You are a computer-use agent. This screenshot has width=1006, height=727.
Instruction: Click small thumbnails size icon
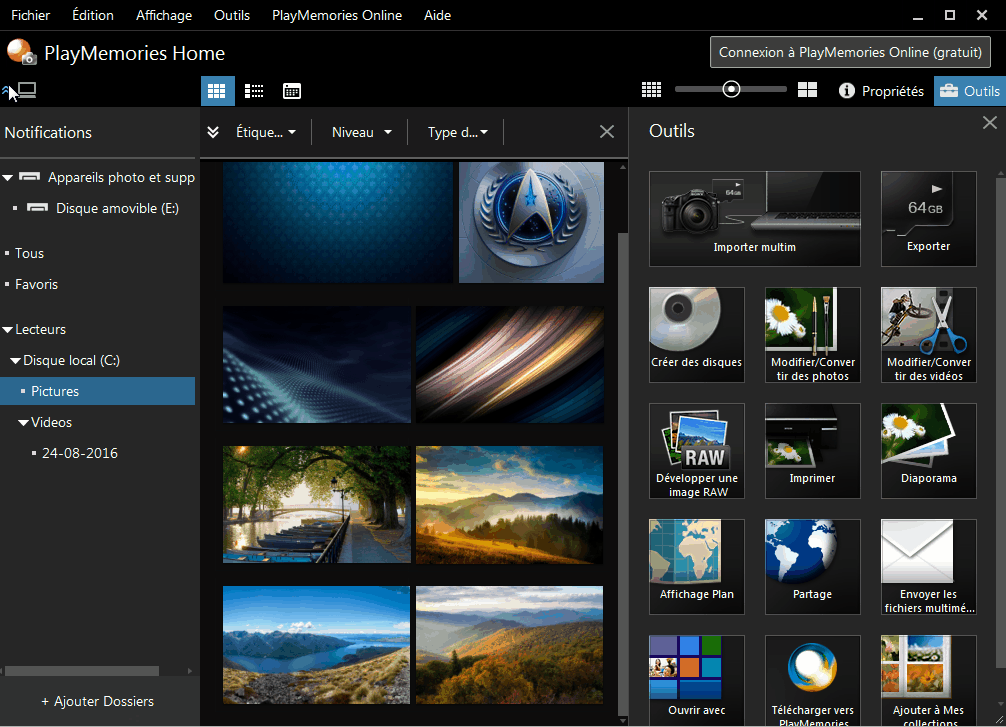[651, 90]
